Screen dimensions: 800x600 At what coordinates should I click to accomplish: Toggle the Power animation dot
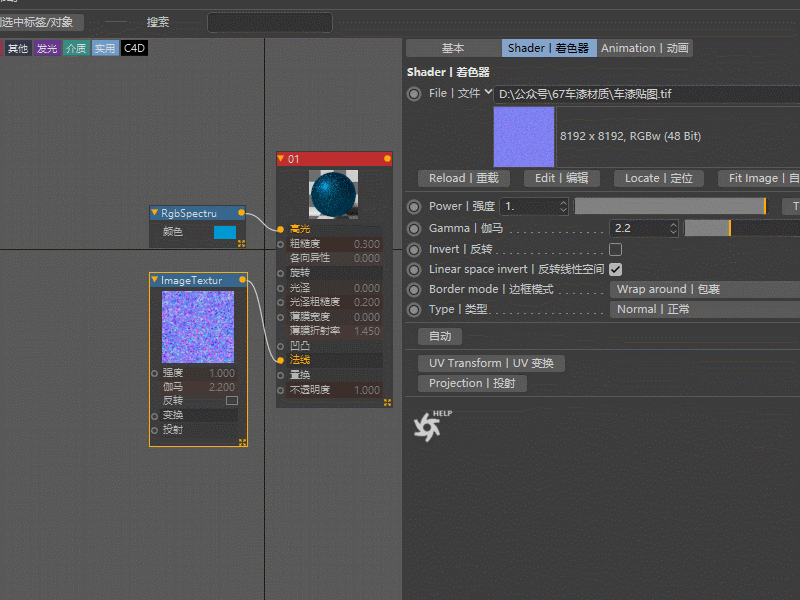(x=414, y=207)
